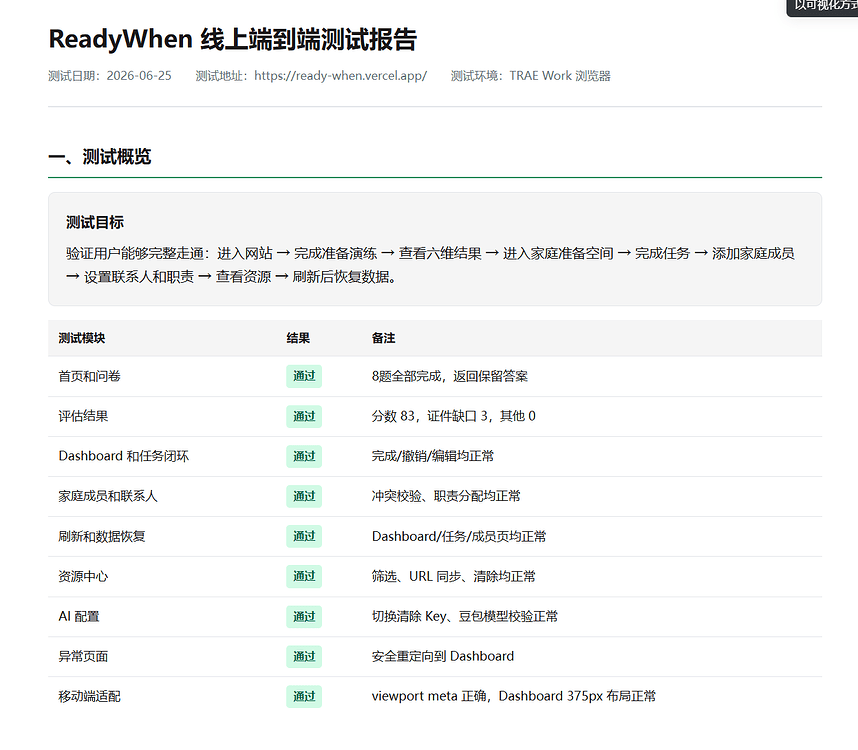Click the "备注" column header
This screenshot has height=750, width=858.
coord(383,338)
